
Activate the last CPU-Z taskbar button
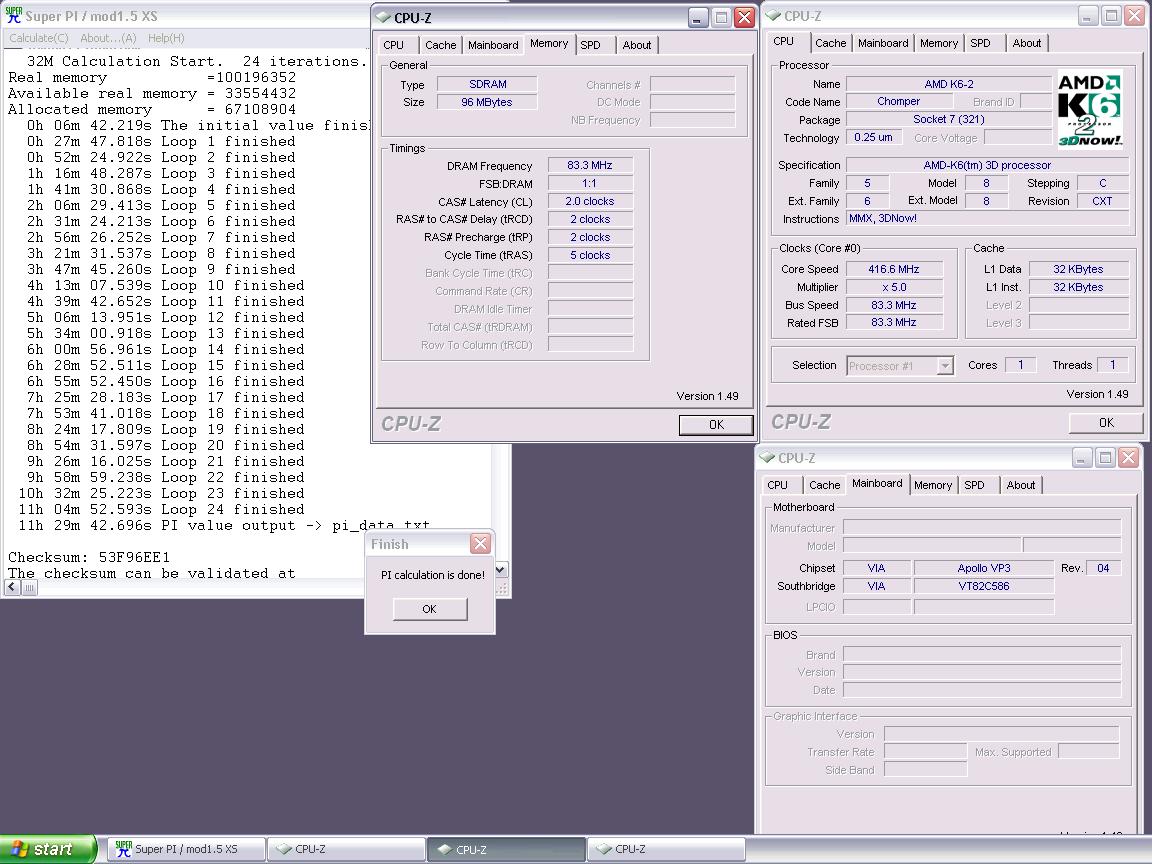[x=666, y=849]
